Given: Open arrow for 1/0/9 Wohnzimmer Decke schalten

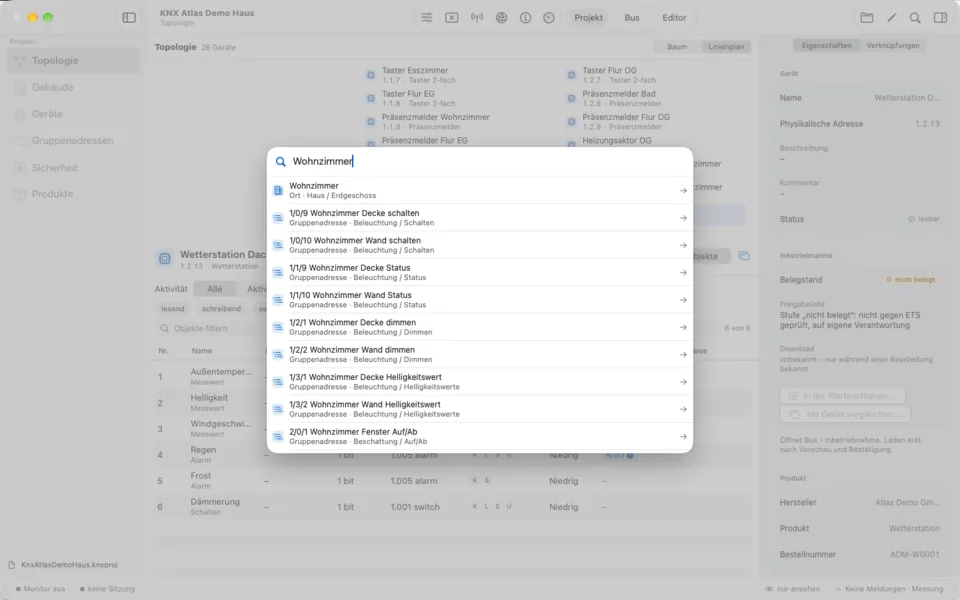Looking at the screenshot, I should [683, 218].
